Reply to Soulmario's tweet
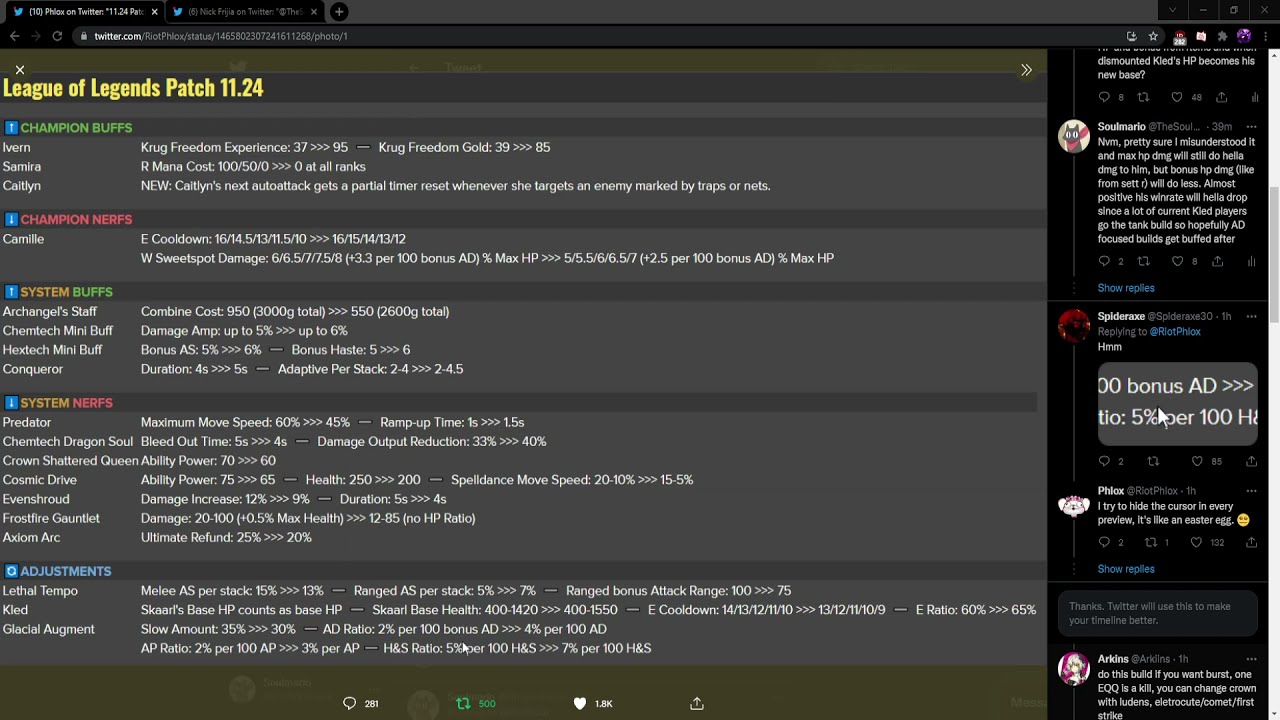1280x720 pixels. click(1104, 261)
